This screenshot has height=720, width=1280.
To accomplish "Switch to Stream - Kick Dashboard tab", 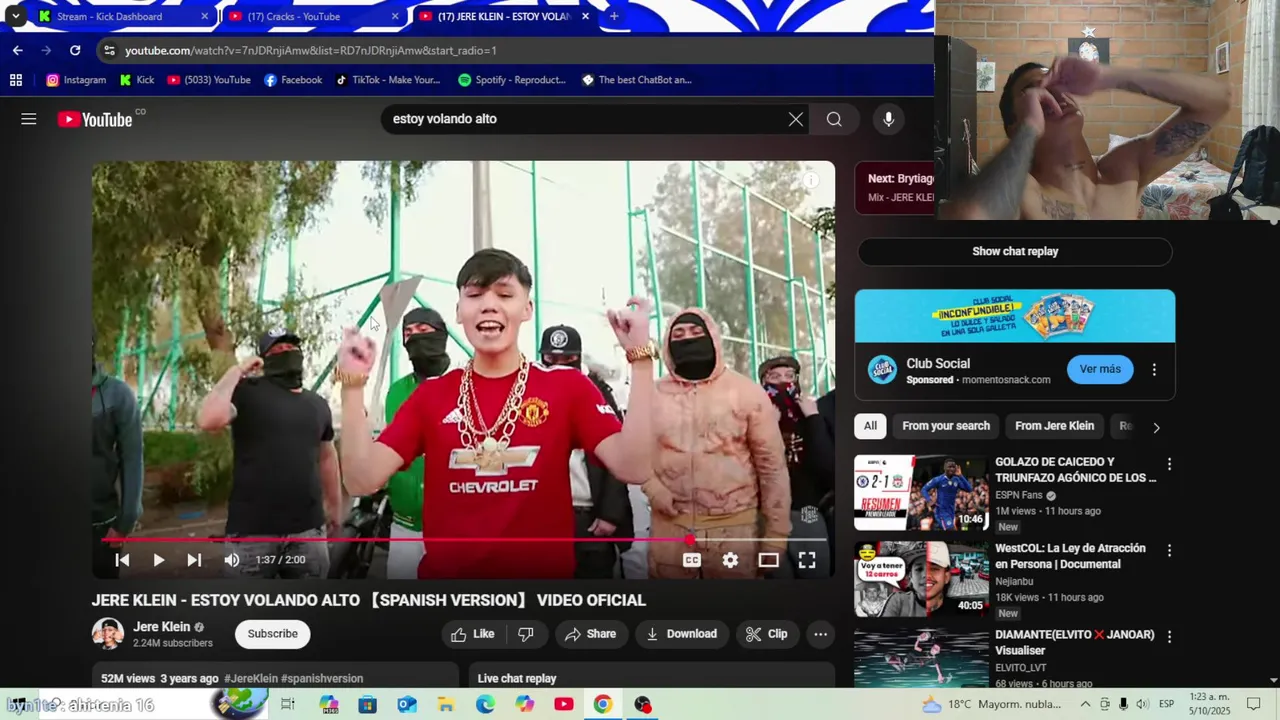I will [x=123, y=16].
